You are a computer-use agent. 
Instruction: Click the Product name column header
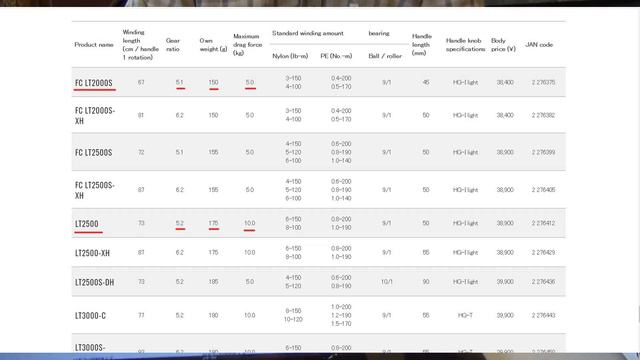94,44
